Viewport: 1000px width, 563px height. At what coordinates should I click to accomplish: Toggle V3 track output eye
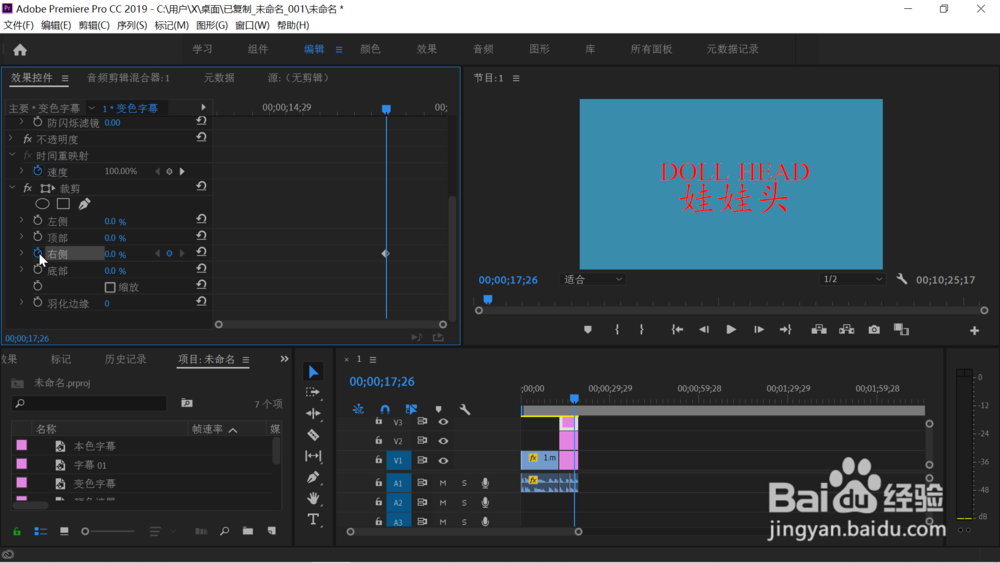(x=443, y=421)
